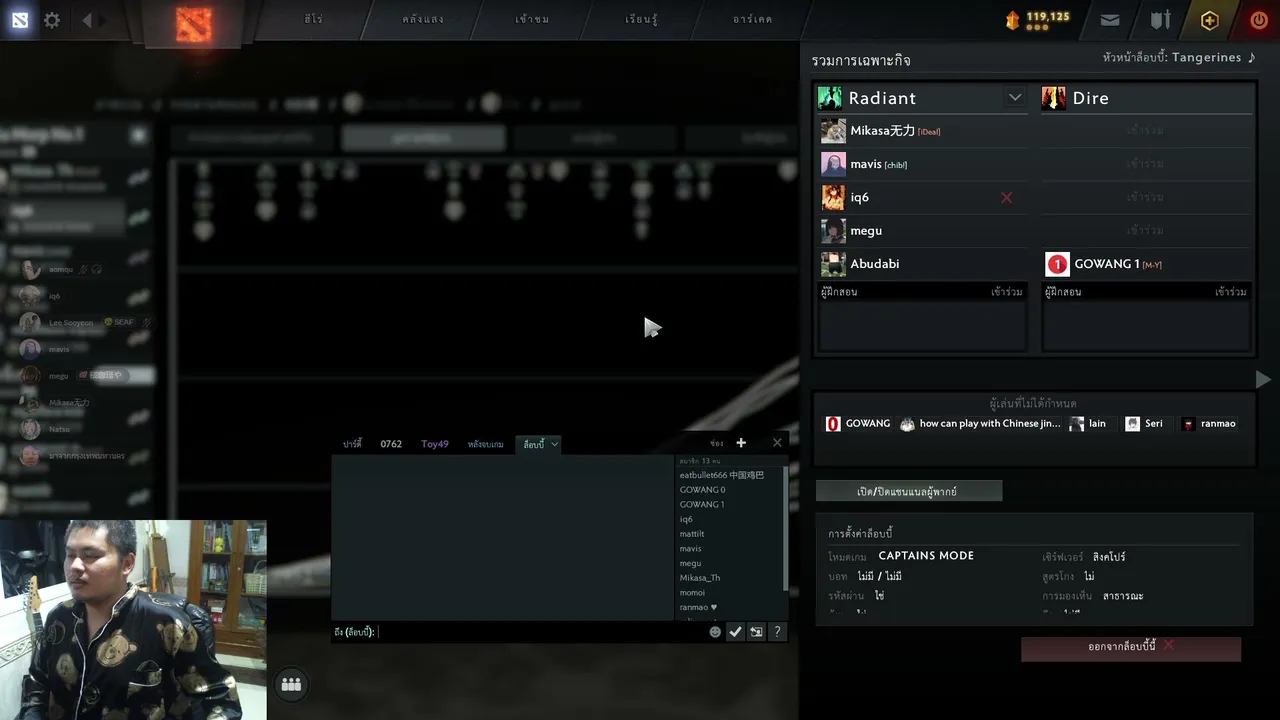Click eatbullet666 in the chat member list

pos(721,475)
